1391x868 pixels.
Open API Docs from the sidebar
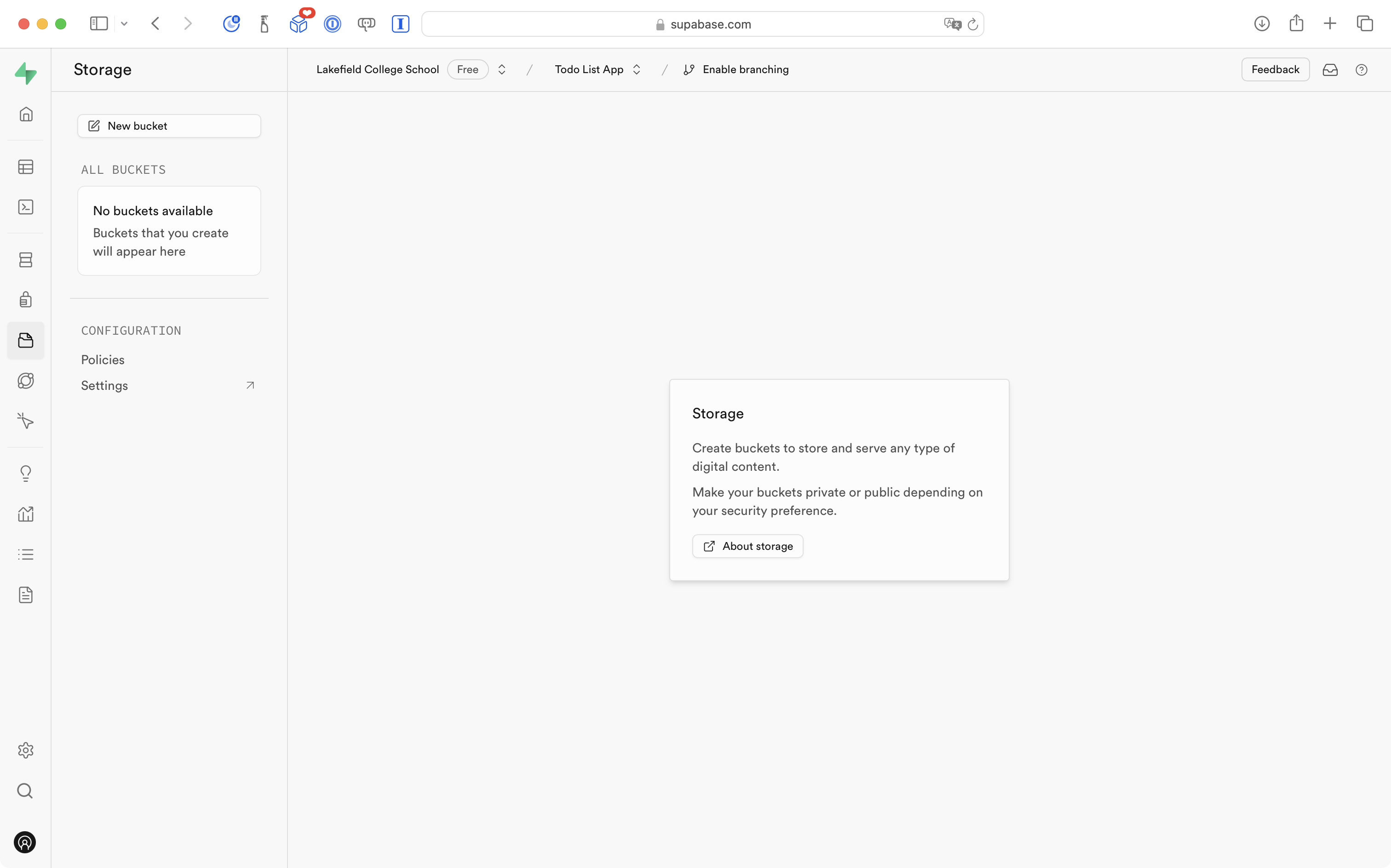point(25,595)
